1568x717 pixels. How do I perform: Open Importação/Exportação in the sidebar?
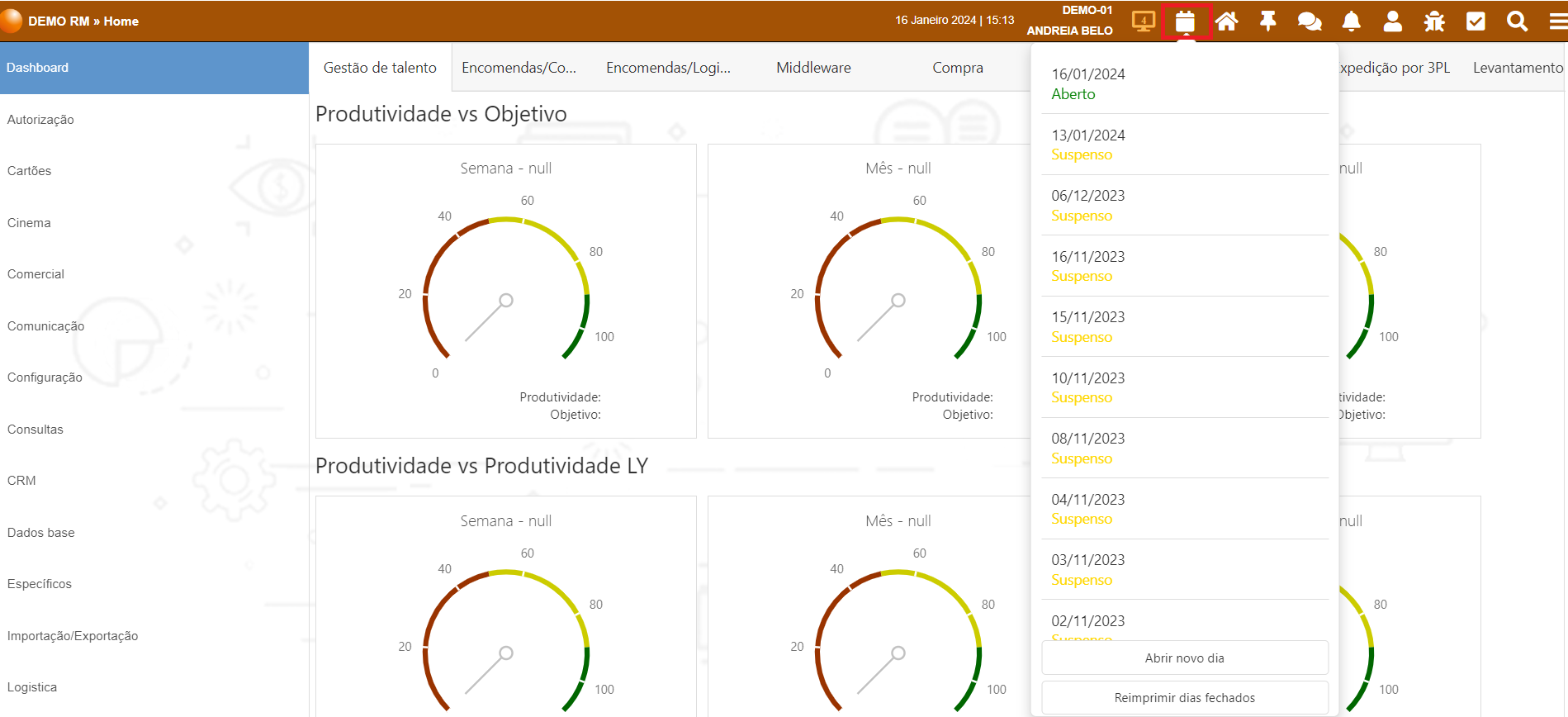(x=154, y=636)
